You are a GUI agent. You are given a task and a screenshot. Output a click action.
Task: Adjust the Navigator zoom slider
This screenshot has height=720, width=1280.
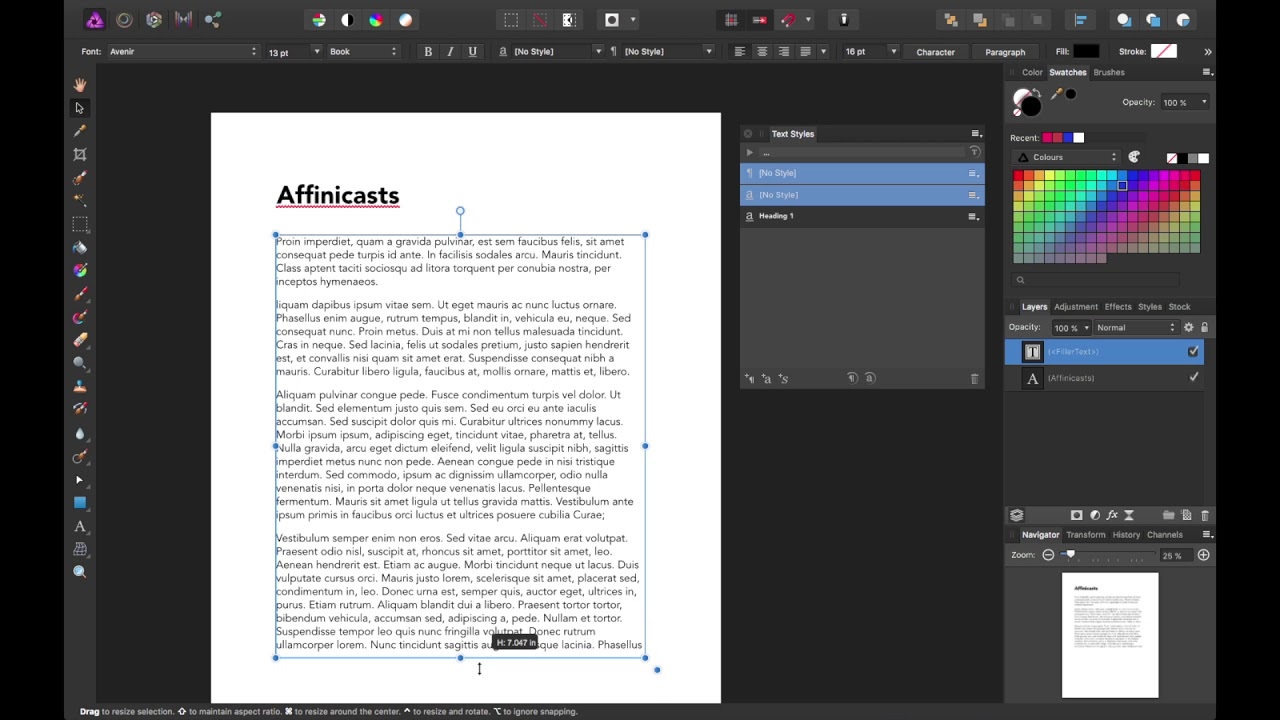tap(1070, 555)
